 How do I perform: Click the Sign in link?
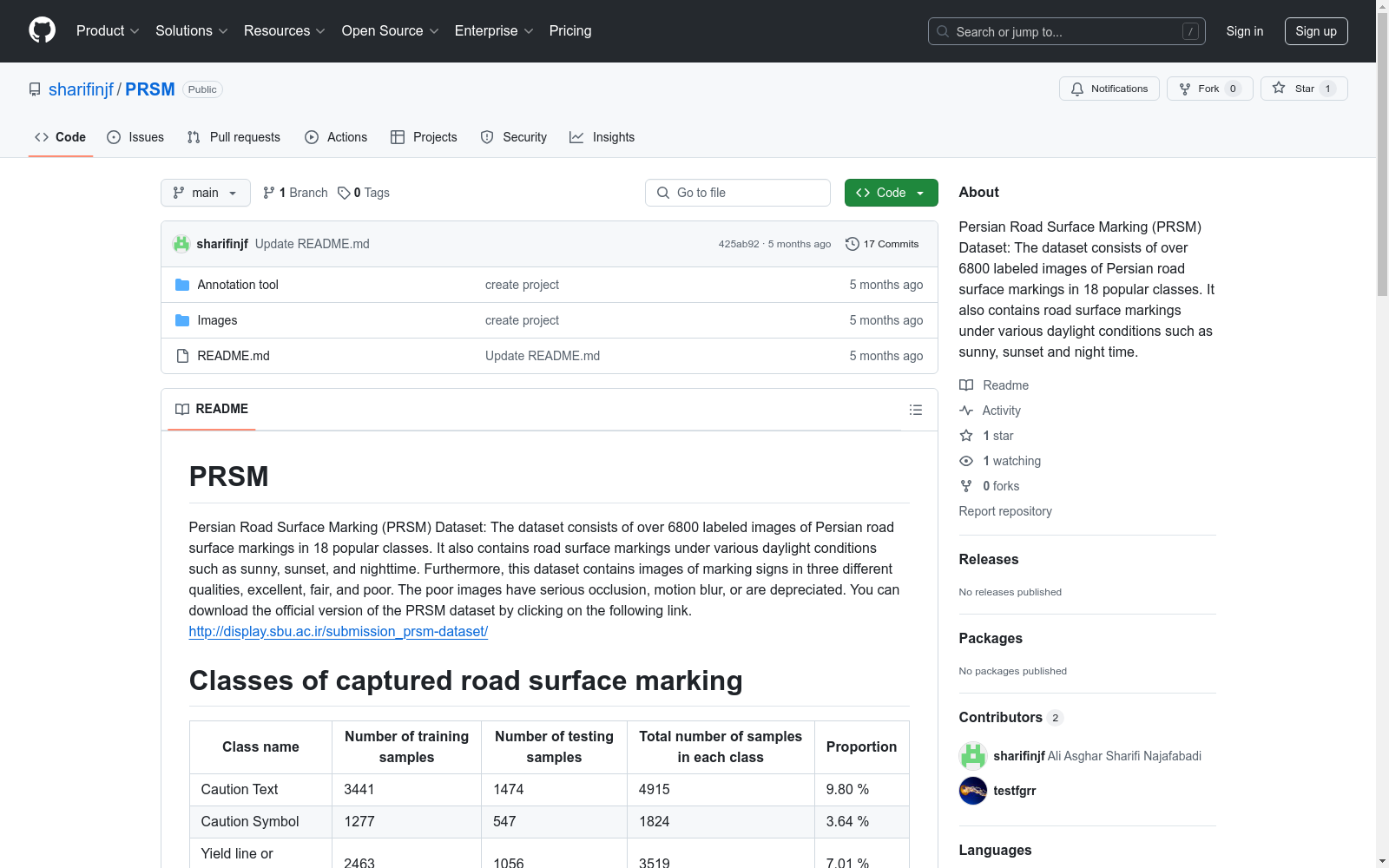click(x=1245, y=31)
